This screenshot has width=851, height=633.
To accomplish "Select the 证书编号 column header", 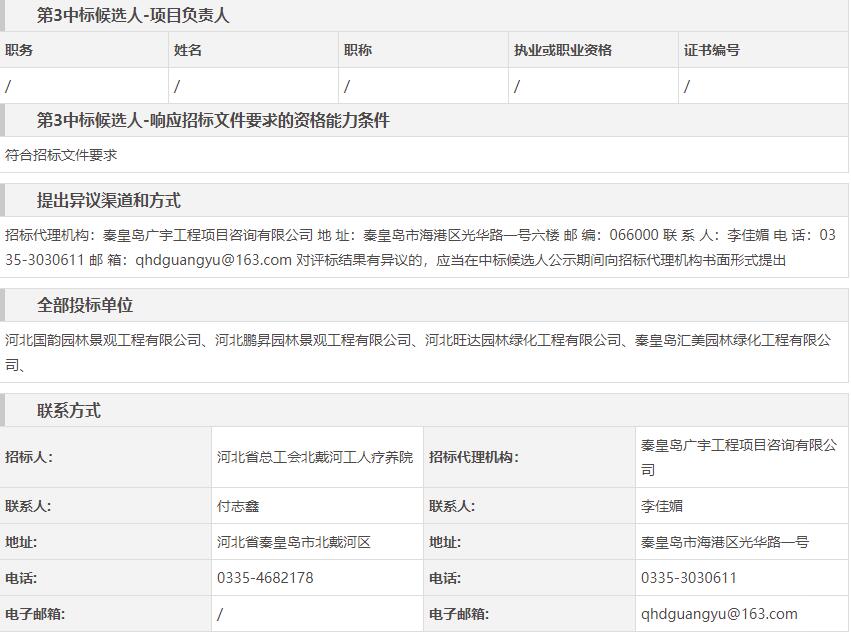I will pos(712,50).
